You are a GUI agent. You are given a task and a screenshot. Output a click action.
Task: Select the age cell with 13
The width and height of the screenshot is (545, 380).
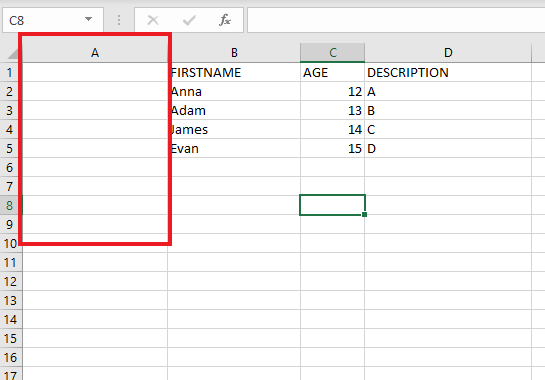333,111
